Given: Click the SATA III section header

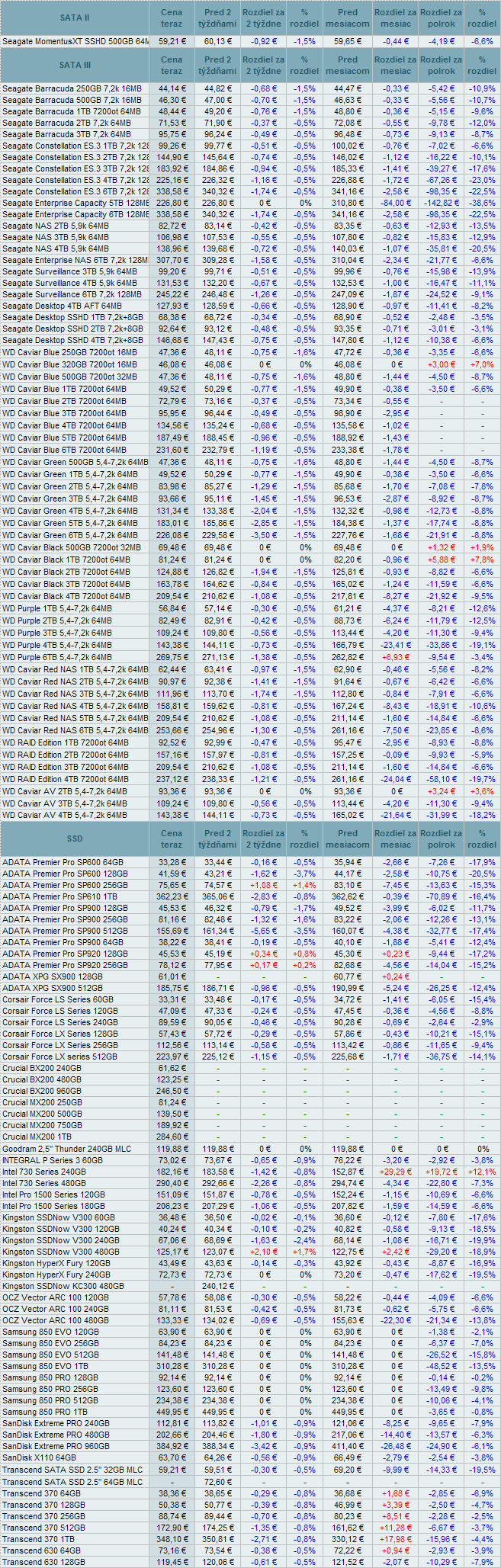Looking at the screenshot, I should point(75,65).
